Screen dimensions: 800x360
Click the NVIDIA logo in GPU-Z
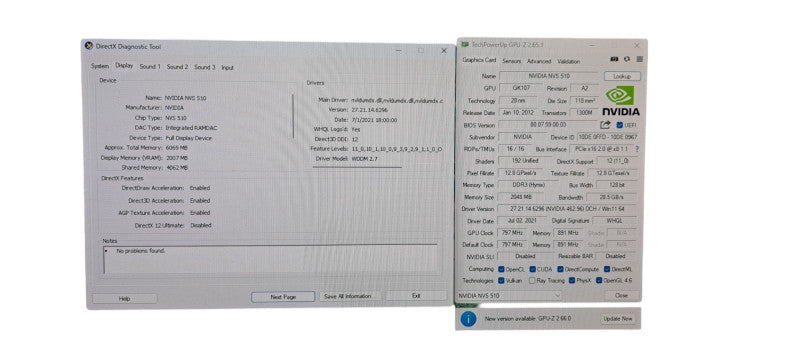point(621,101)
